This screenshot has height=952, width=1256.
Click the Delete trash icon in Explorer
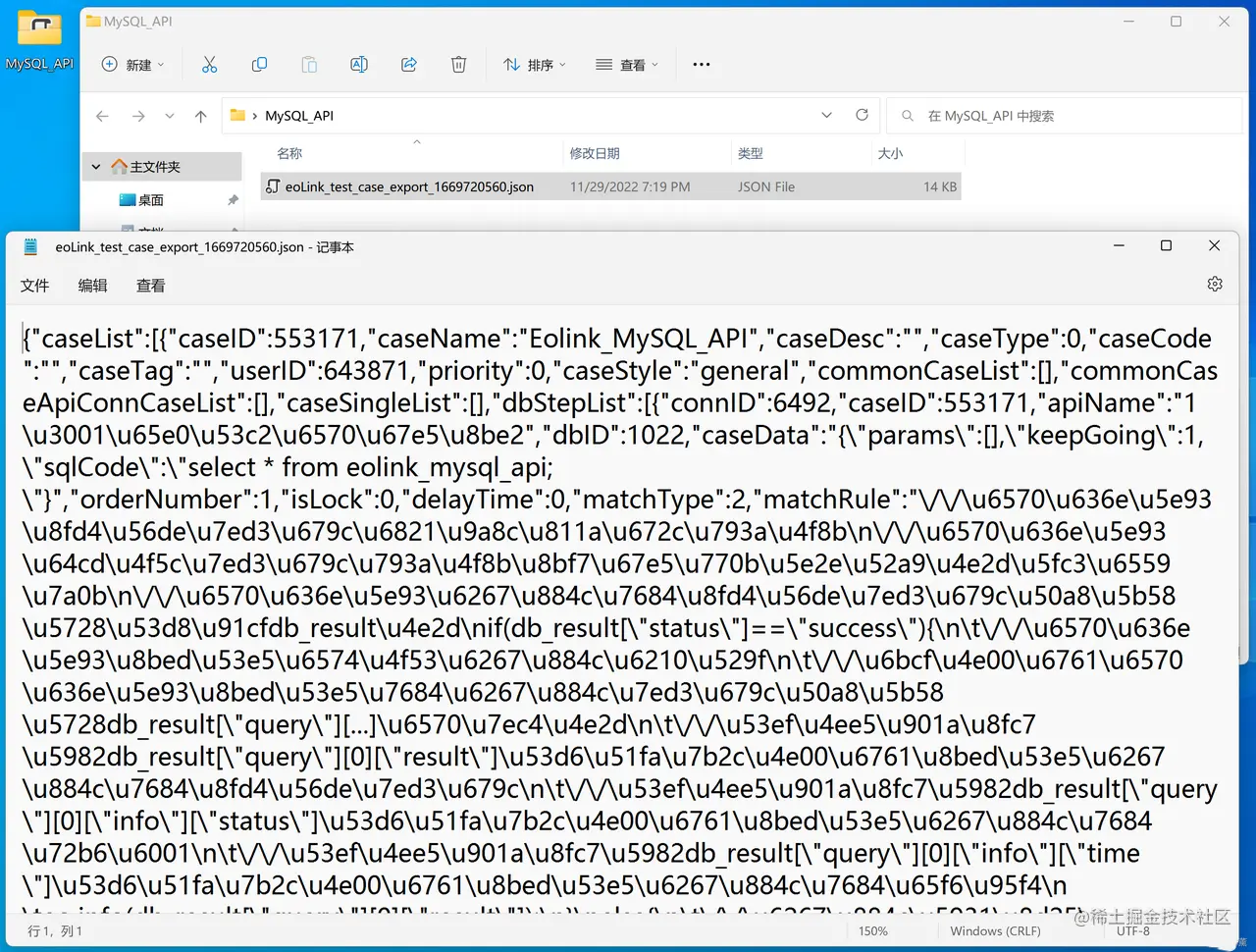458,65
